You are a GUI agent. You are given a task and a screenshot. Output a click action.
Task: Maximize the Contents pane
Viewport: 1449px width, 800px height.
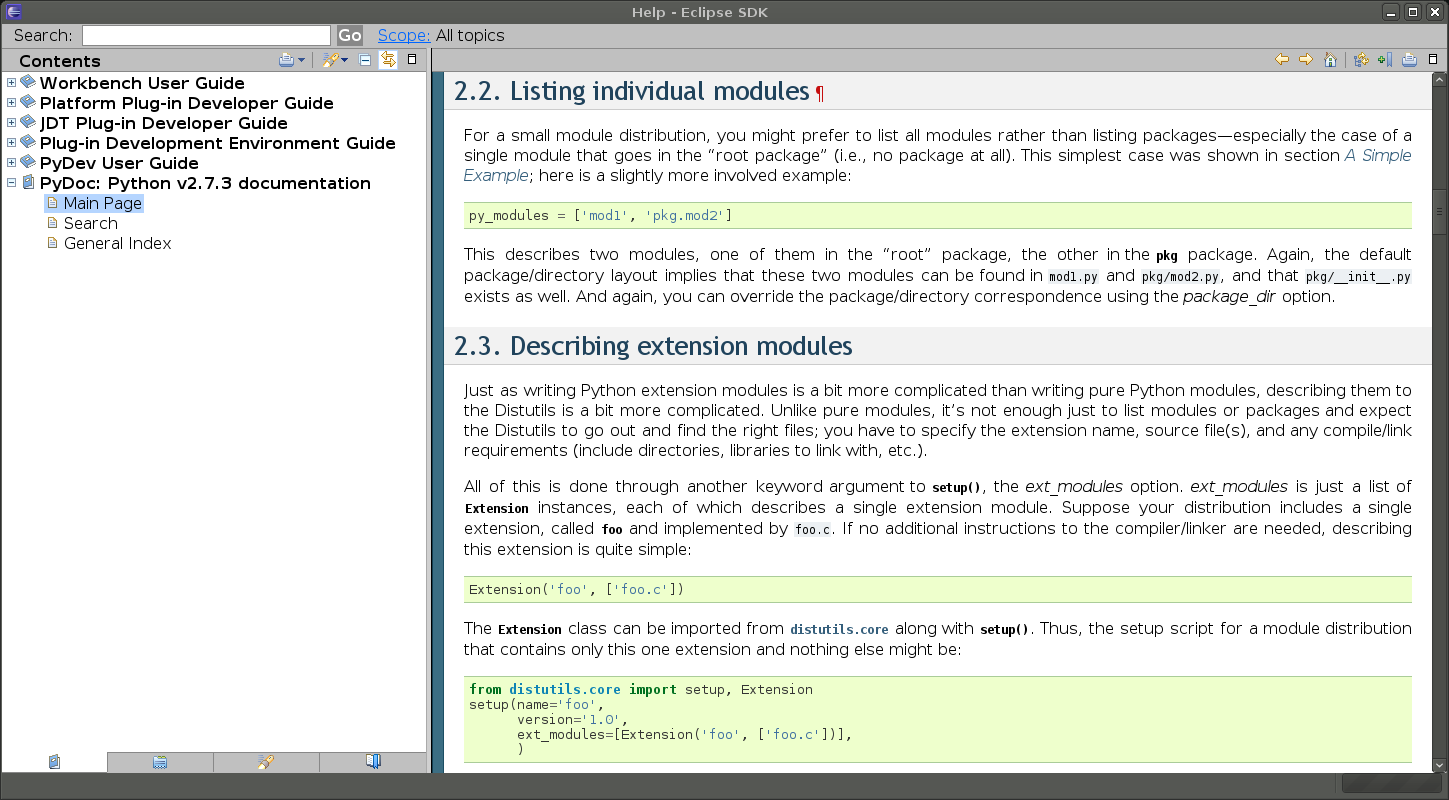[412, 60]
